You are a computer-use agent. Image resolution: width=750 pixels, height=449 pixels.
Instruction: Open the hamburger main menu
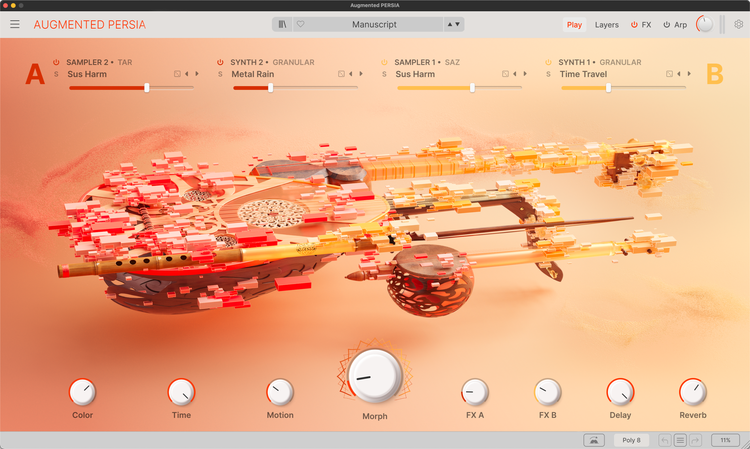pyautogui.click(x=15, y=24)
